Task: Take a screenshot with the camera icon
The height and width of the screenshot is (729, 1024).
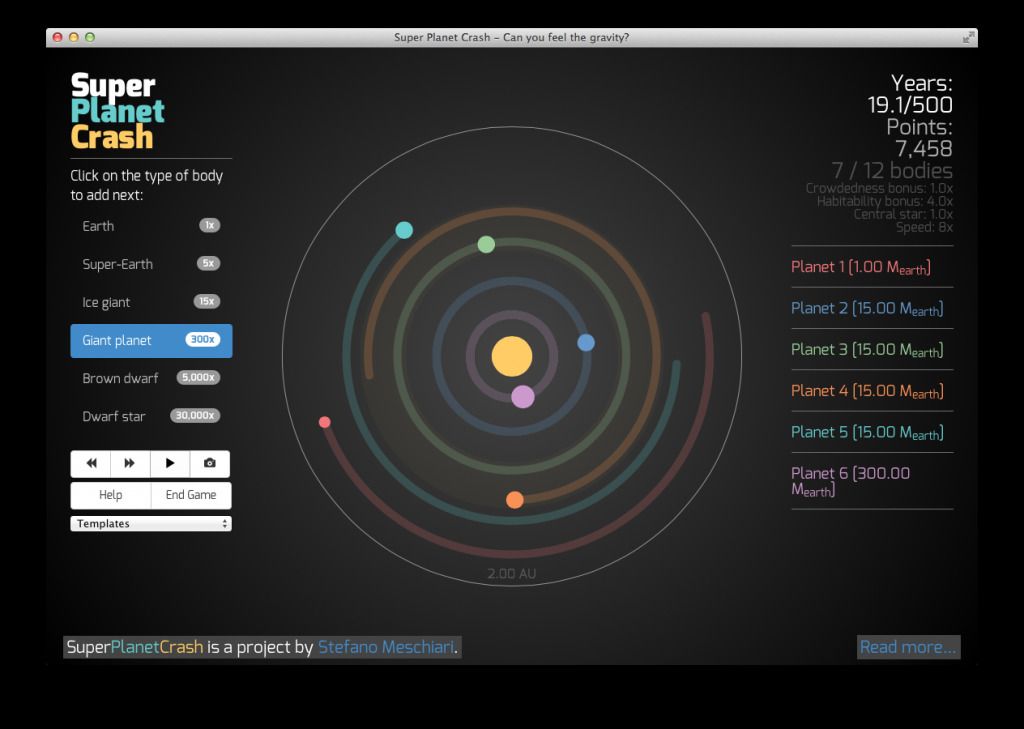Action: (209, 463)
